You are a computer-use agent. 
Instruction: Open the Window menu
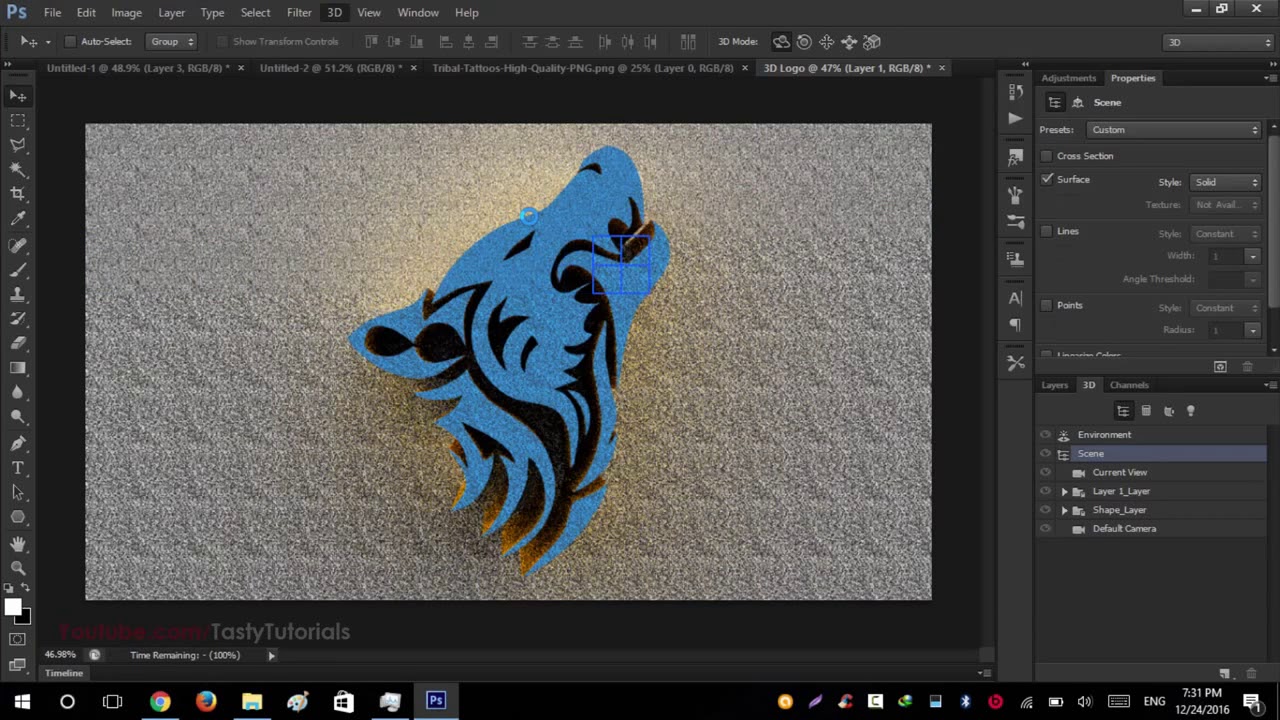coord(418,12)
